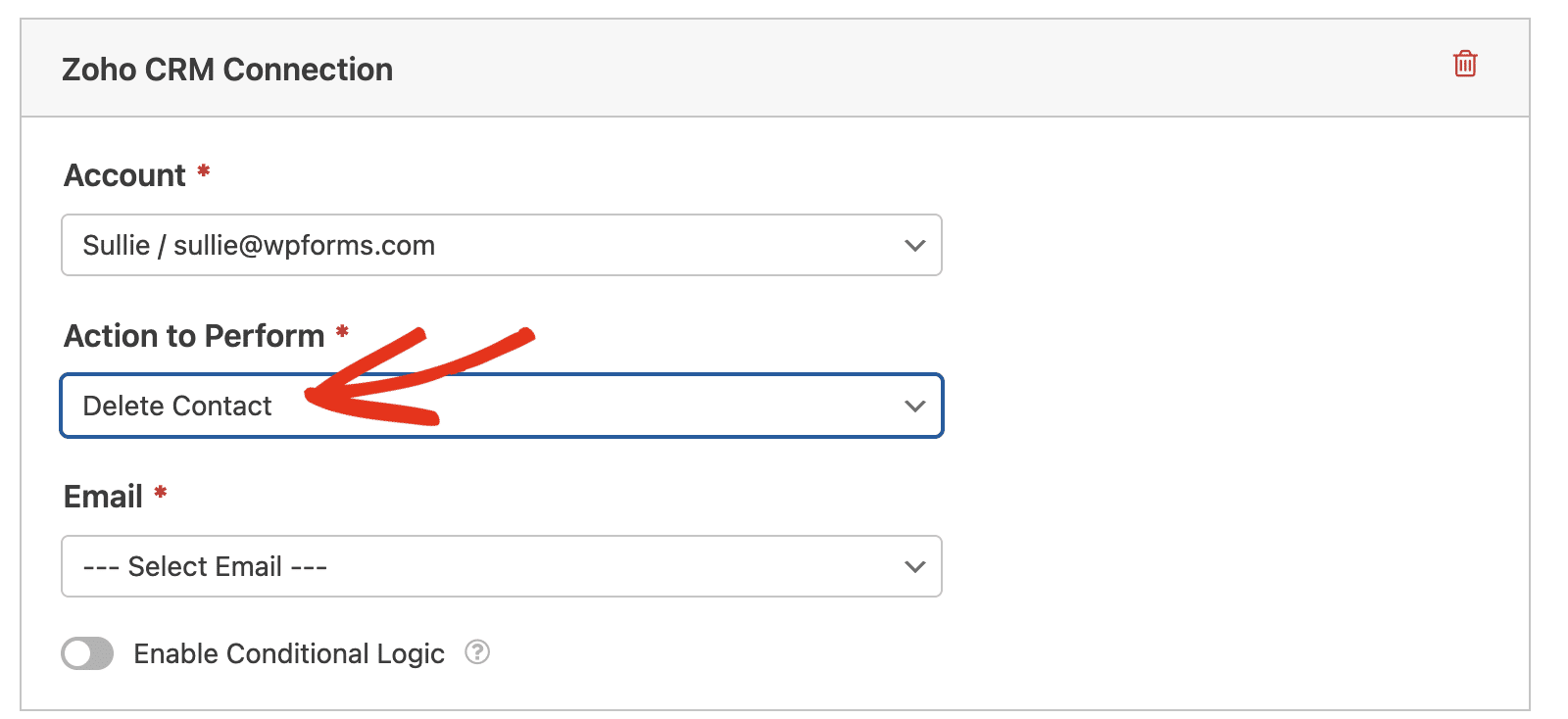Open the Conditional Logic help tooltip icon

pos(477,651)
